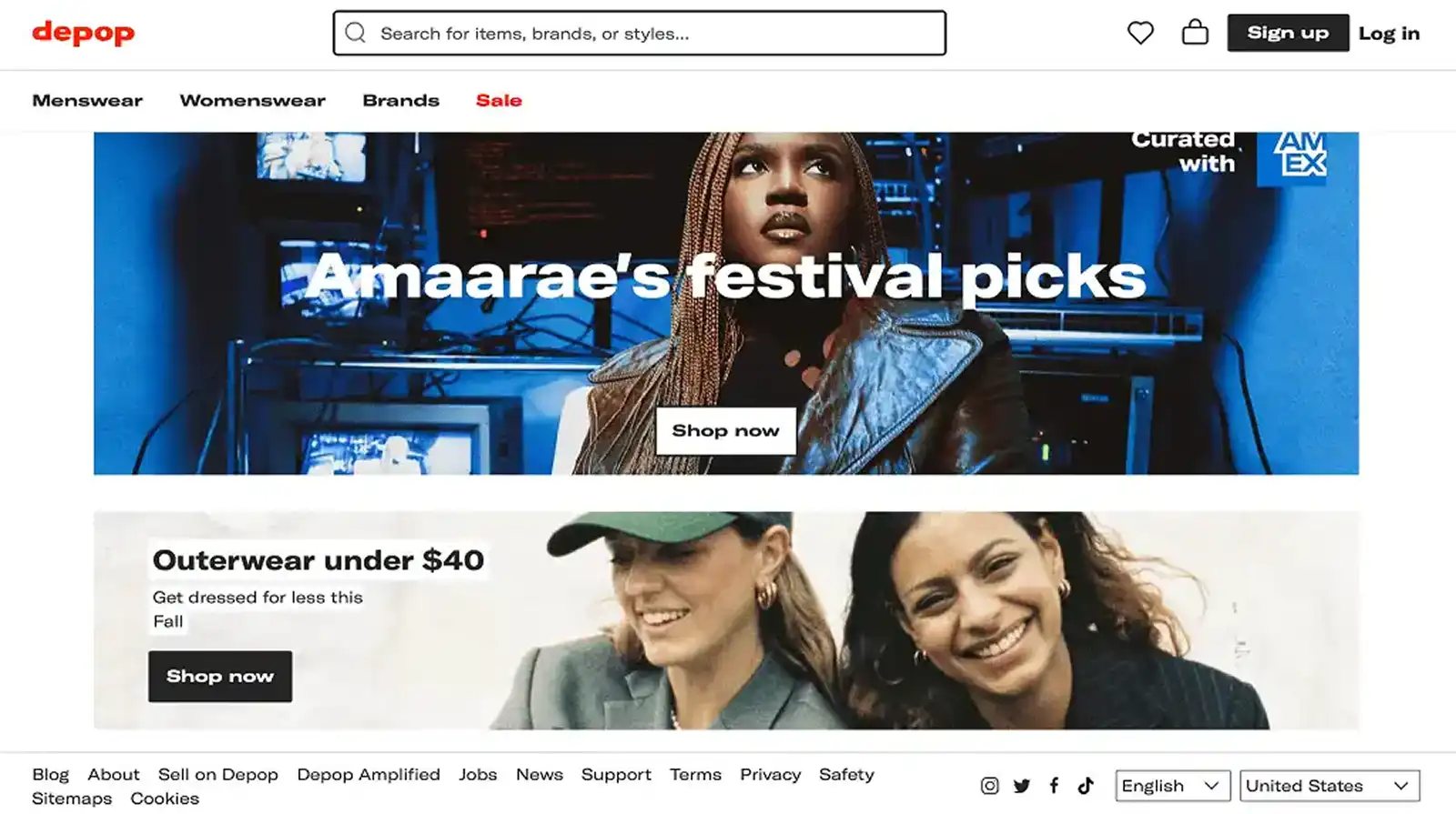This screenshot has height=814, width=1456.
Task: Open the Menswear menu
Action: pos(87,100)
